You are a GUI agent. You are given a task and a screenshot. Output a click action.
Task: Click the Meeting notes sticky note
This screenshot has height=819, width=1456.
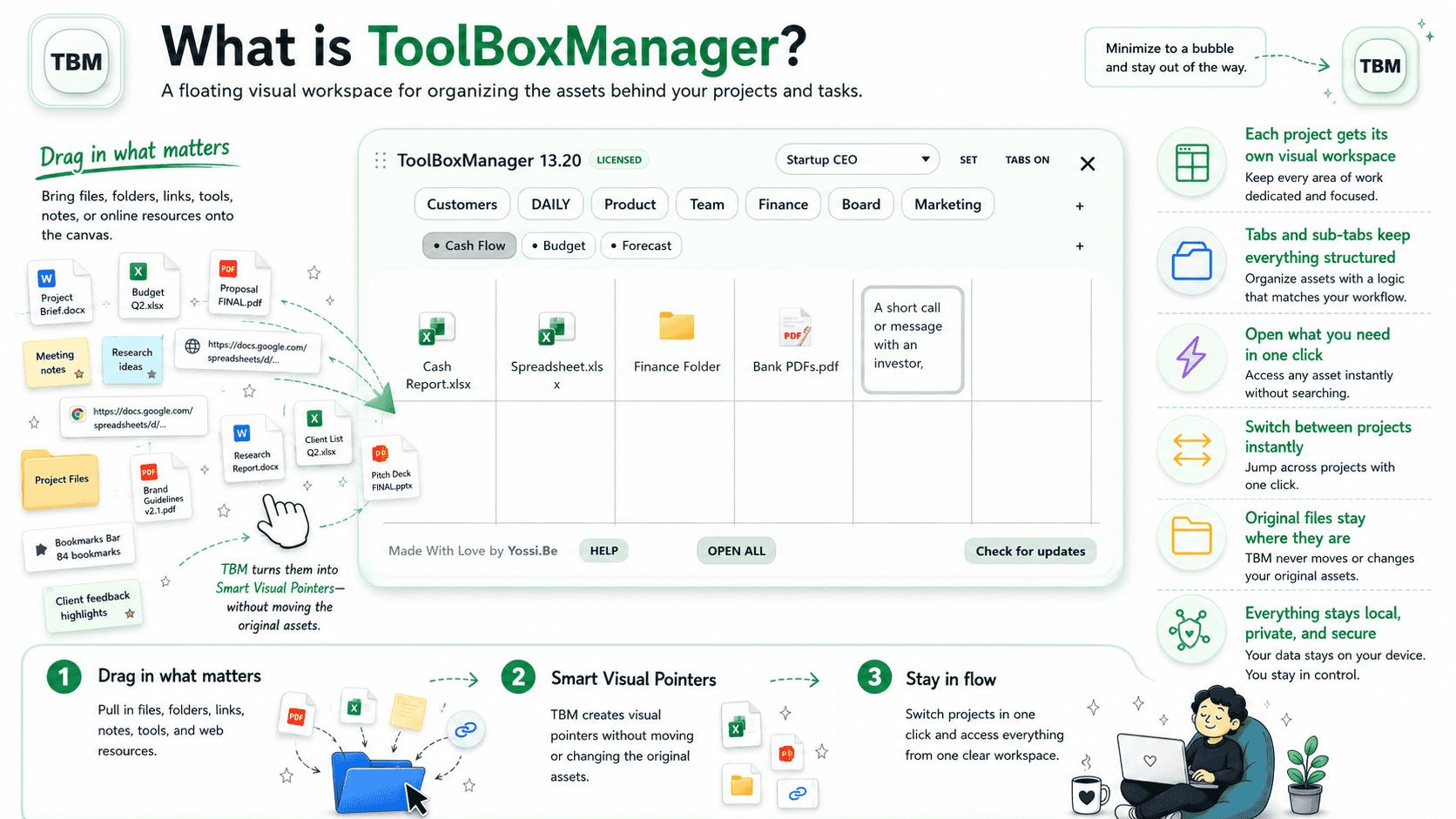pyautogui.click(x=57, y=362)
